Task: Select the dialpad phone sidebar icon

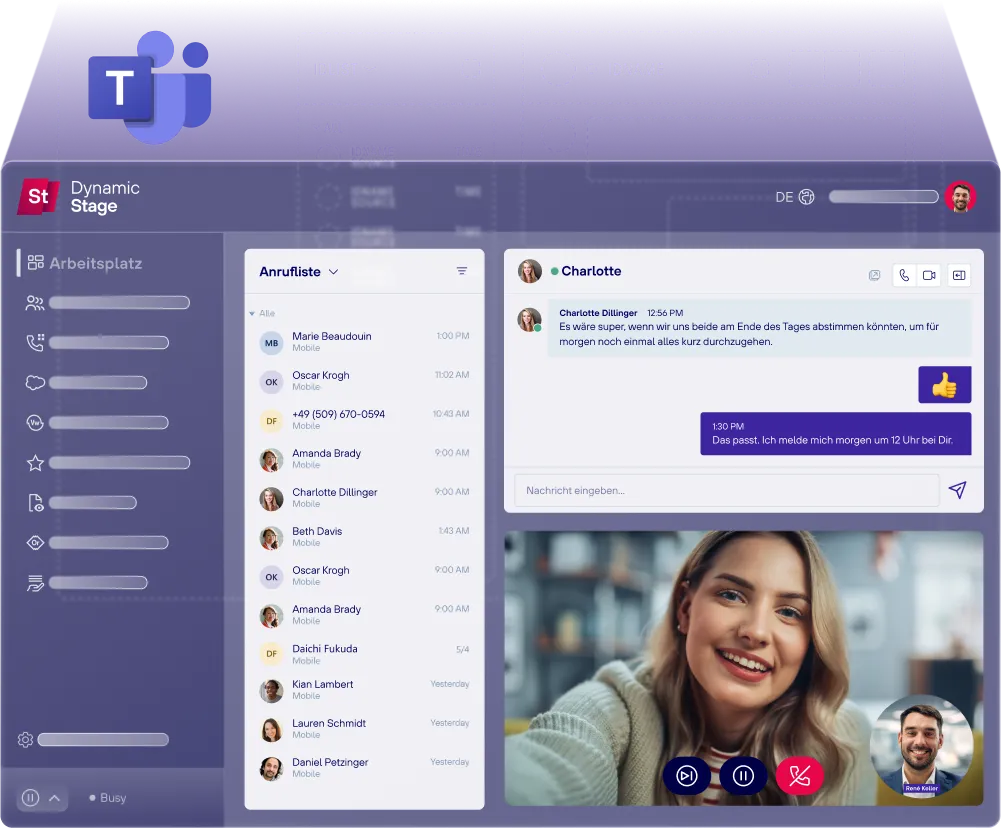Action: pyautogui.click(x=34, y=342)
